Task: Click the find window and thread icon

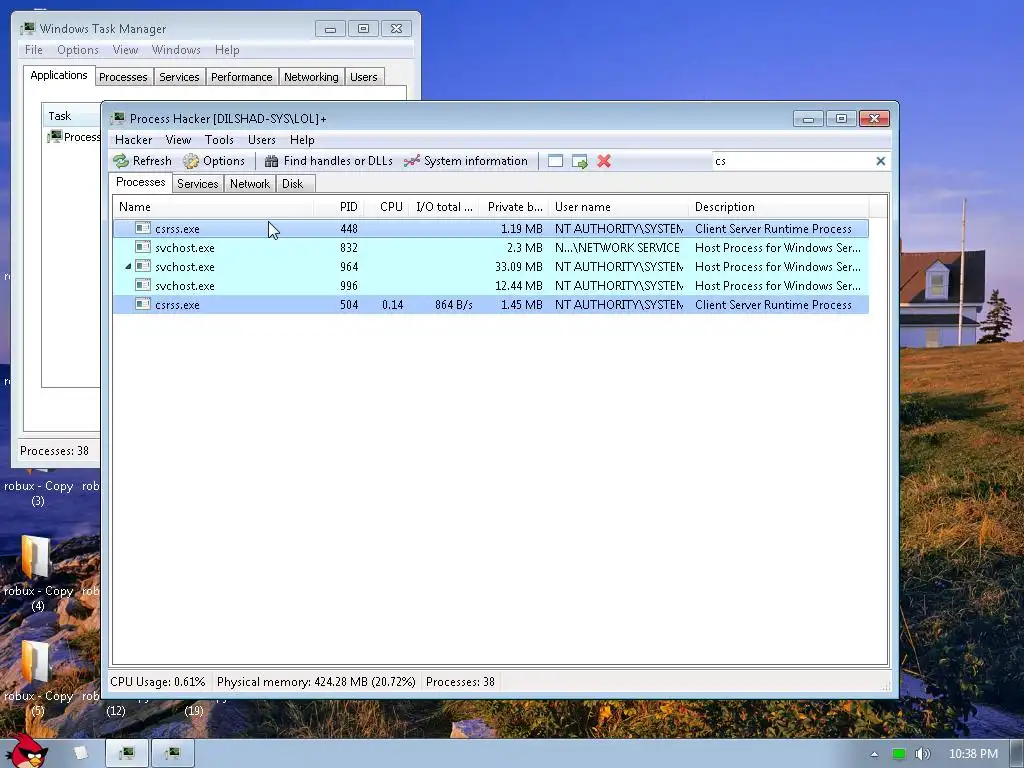Action: tap(579, 161)
